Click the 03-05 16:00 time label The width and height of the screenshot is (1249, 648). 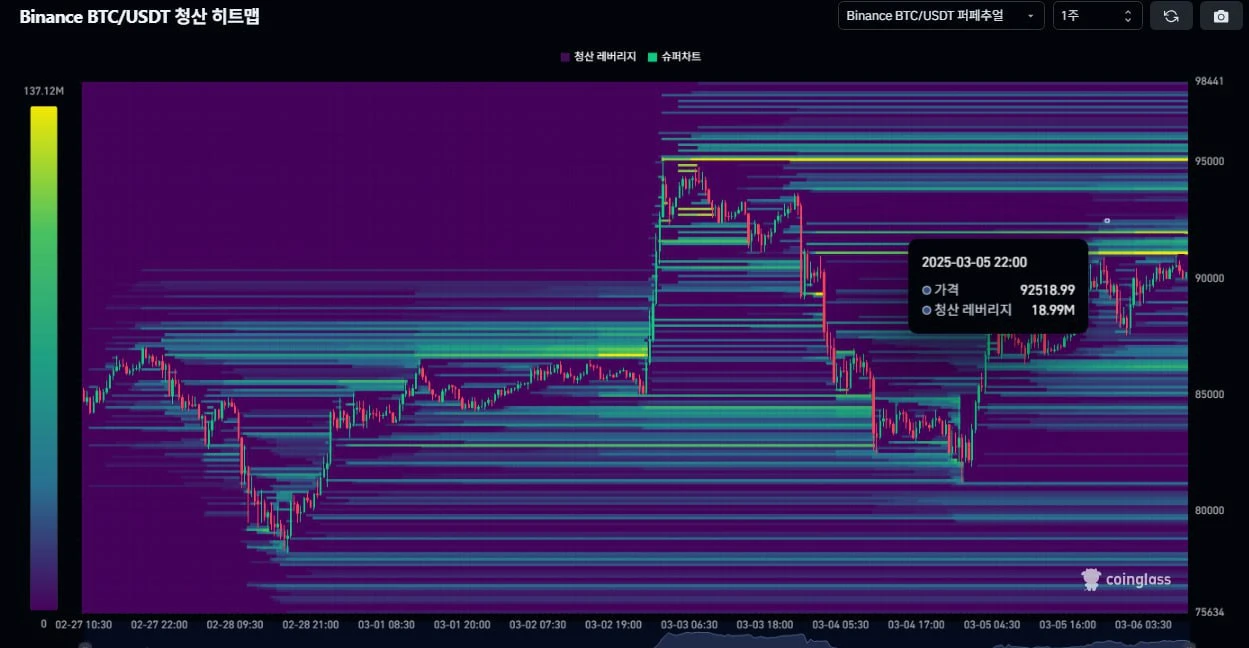pos(1067,624)
